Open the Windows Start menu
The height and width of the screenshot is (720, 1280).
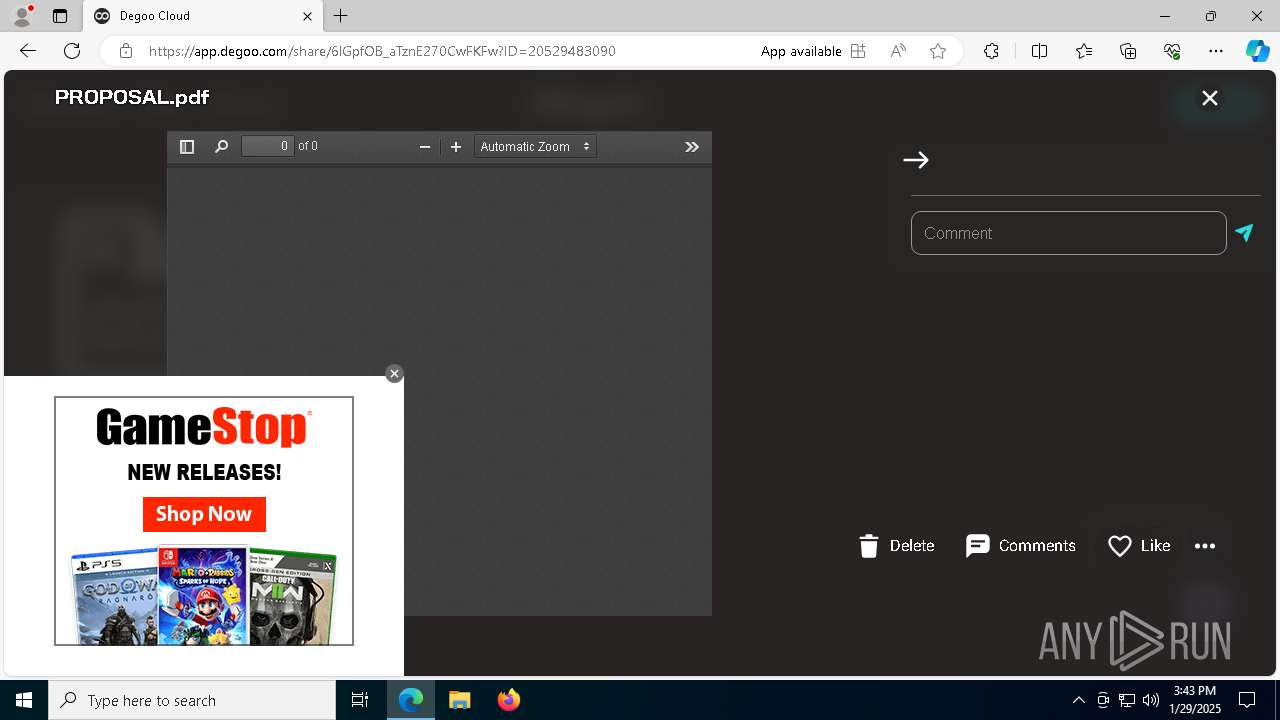coord(24,700)
